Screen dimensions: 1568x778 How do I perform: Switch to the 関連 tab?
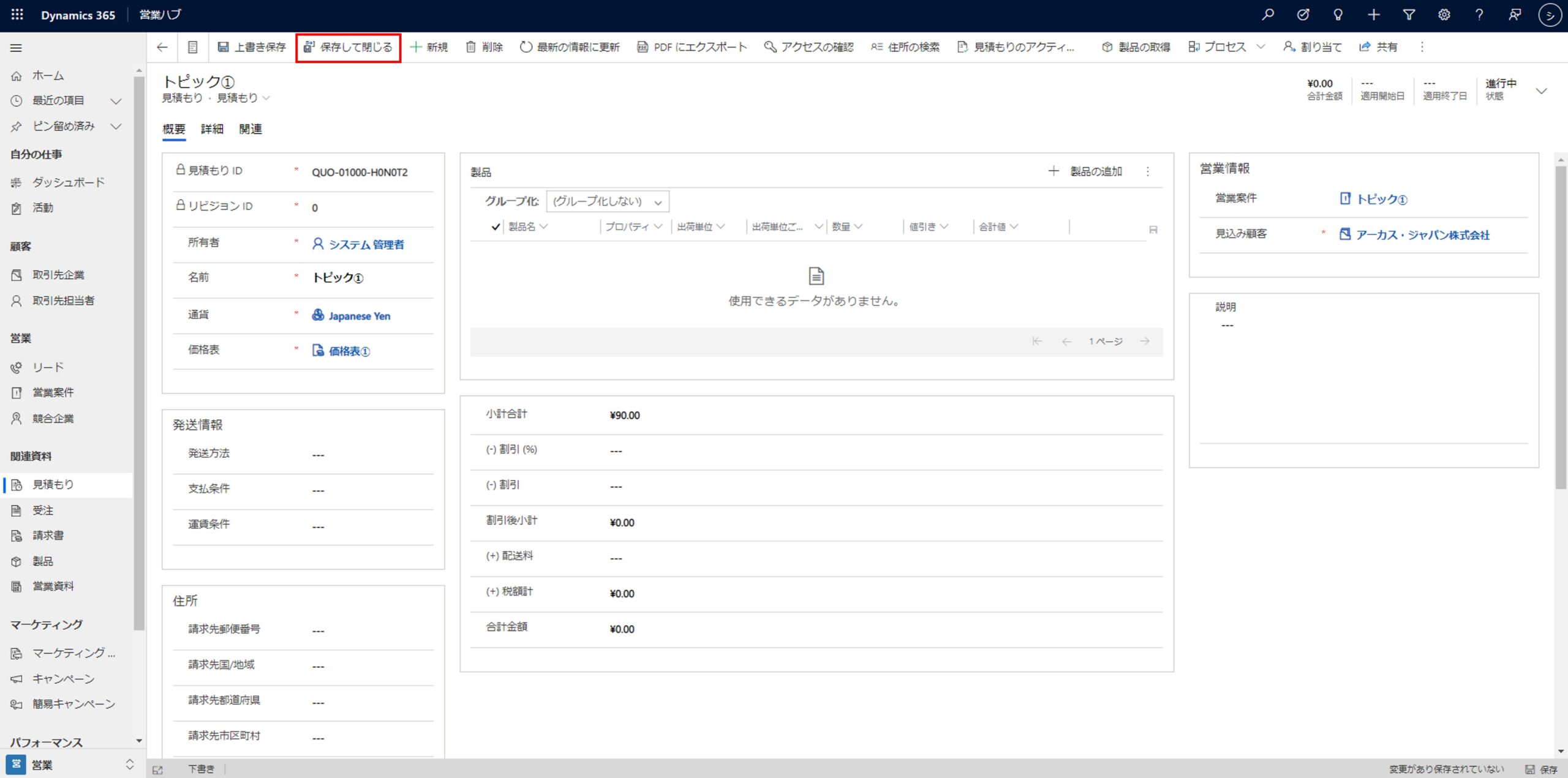(x=251, y=129)
